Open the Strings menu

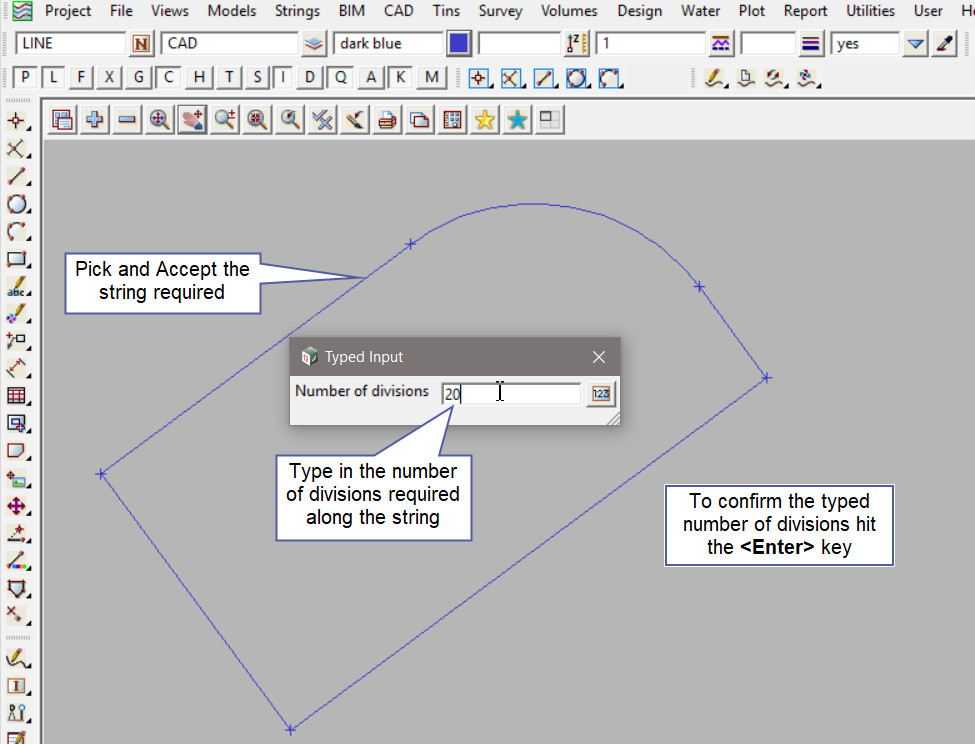pyautogui.click(x=297, y=11)
